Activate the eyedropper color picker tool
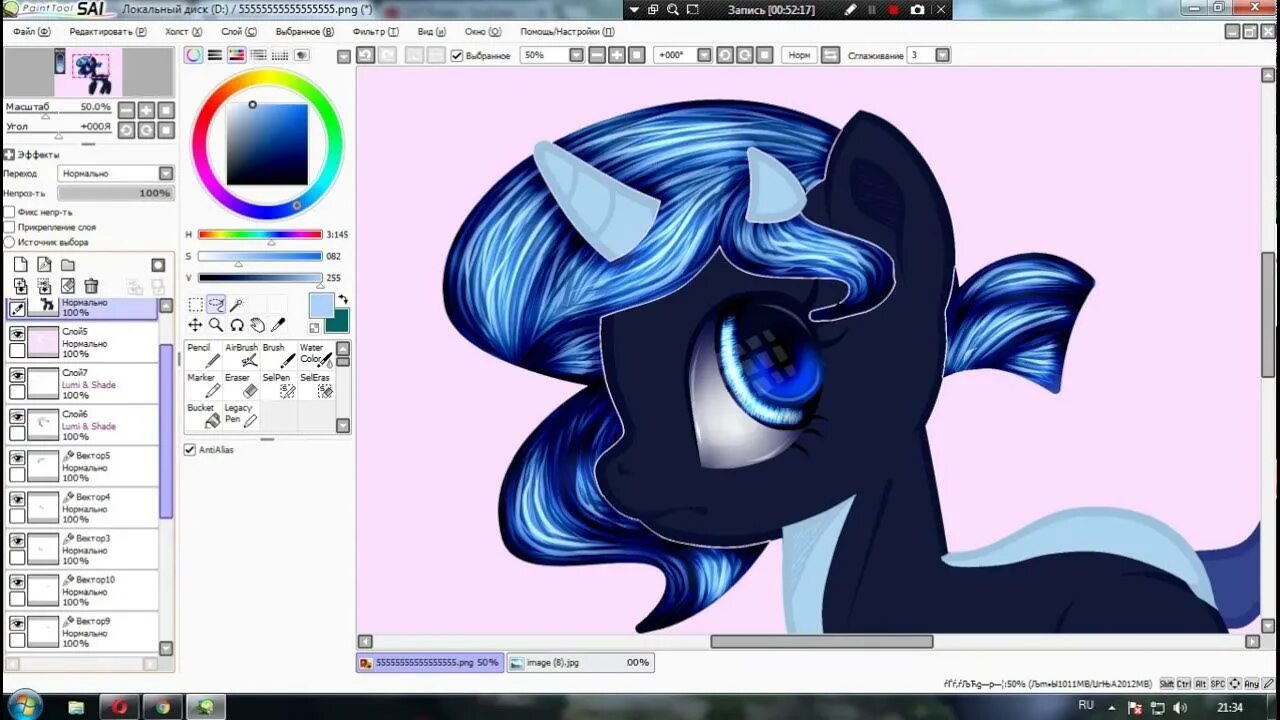The height and width of the screenshot is (720, 1280). pyautogui.click(x=278, y=325)
